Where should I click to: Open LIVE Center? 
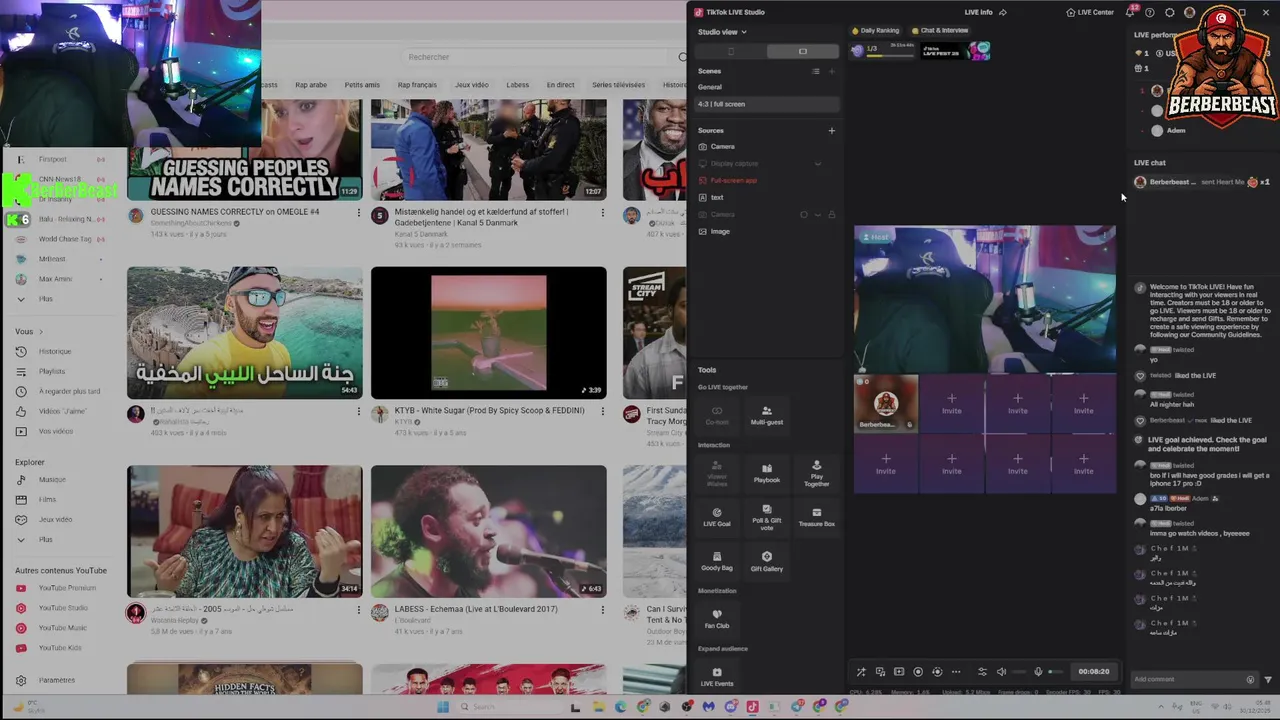tap(1090, 12)
